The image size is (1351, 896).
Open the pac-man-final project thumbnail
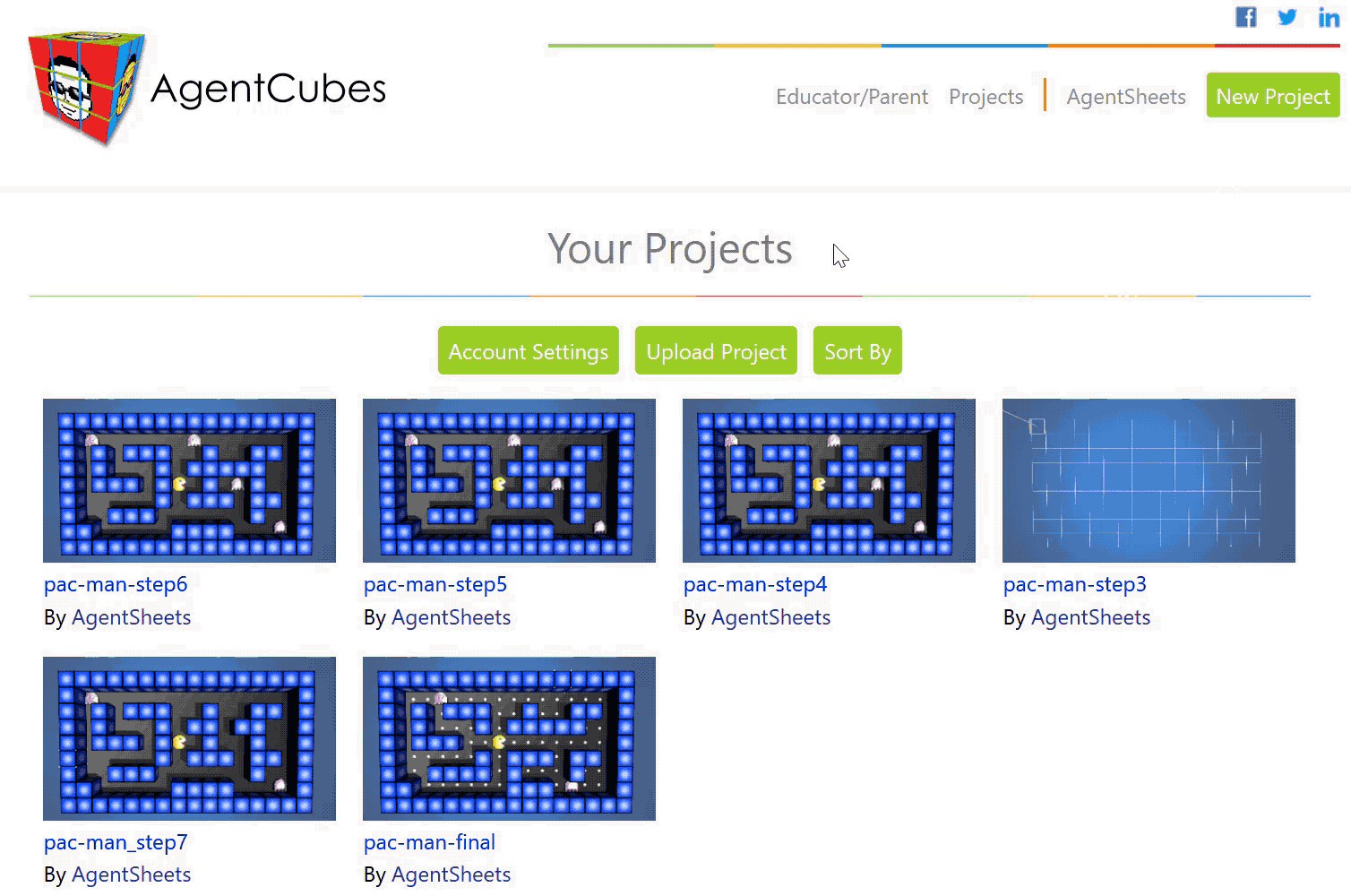[509, 738]
